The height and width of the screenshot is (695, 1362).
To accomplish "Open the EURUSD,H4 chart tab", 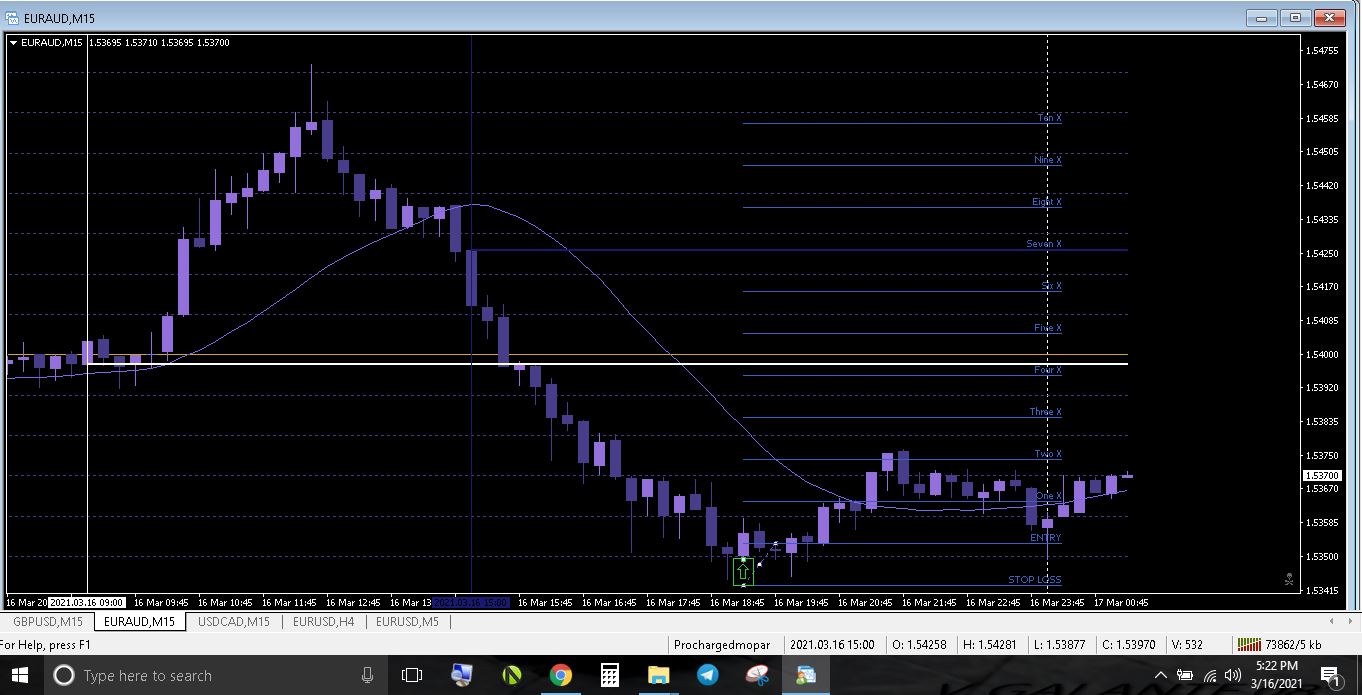I will [x=322, y=621].
